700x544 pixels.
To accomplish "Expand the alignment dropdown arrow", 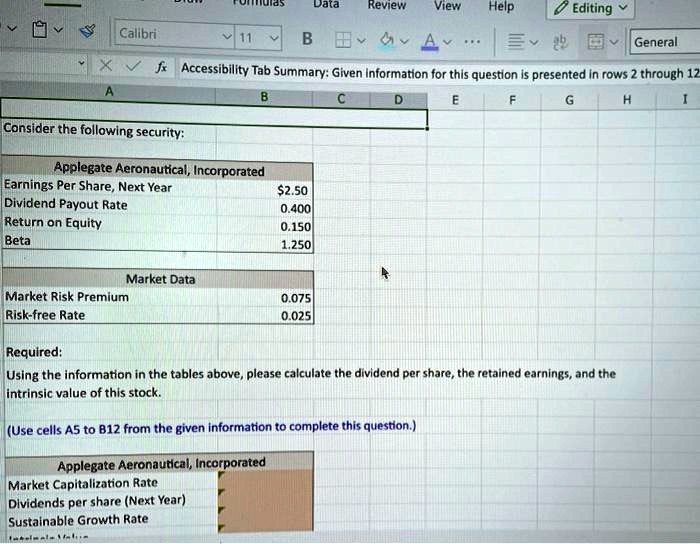I will tap(533, 42).
